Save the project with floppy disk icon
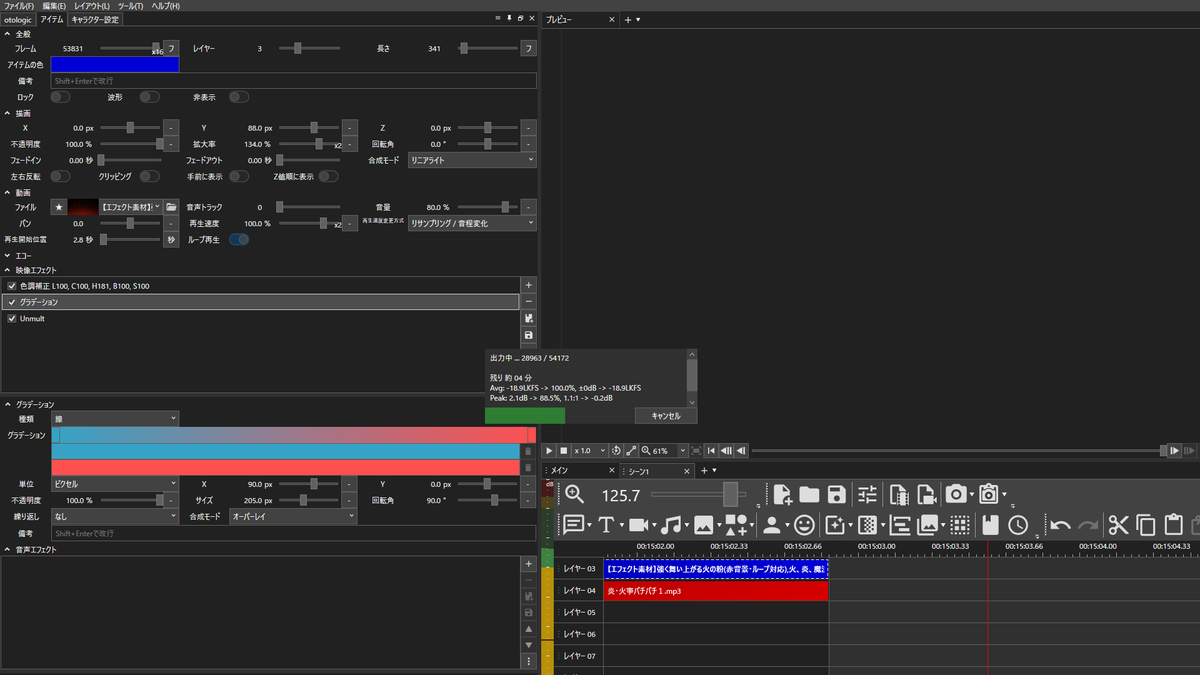The image size is (1200, 675). point(836,494)
